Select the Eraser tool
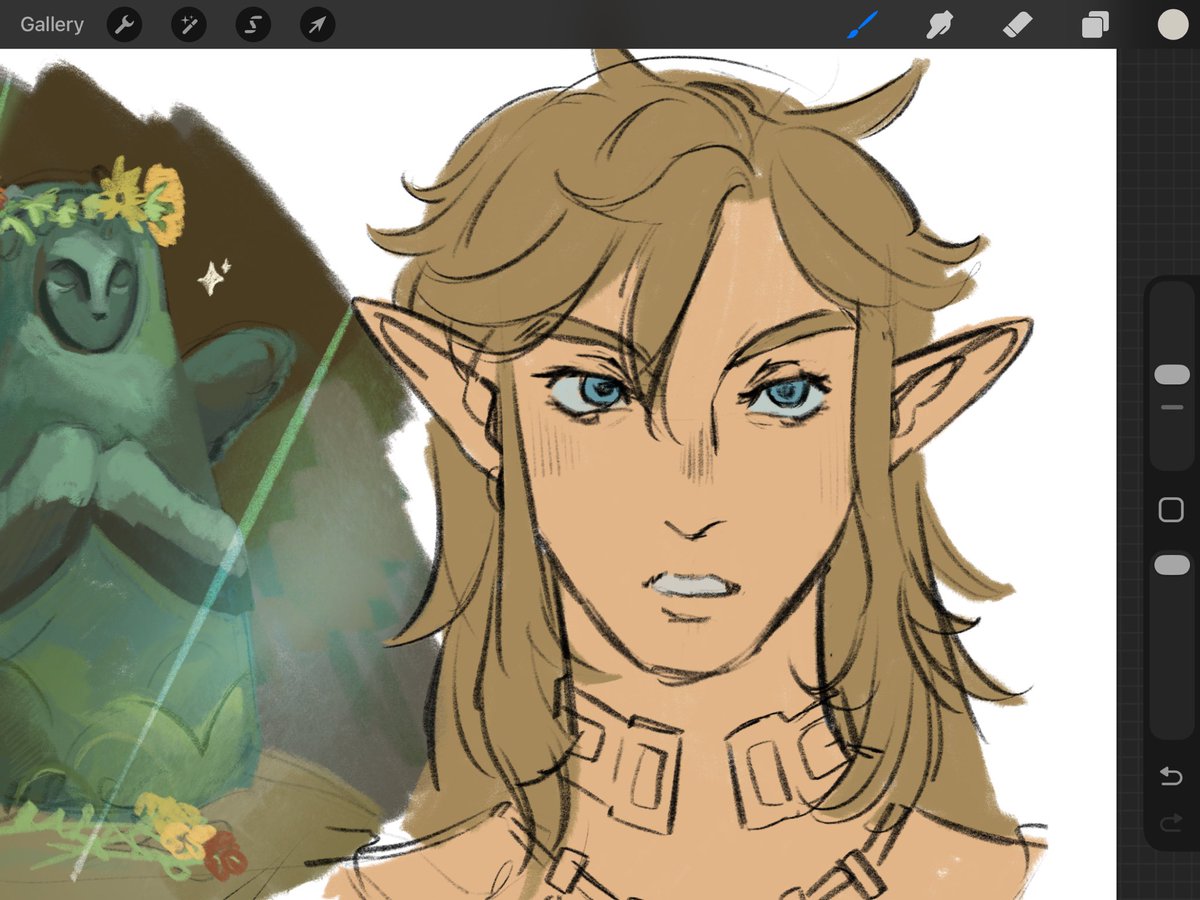 1017,24
